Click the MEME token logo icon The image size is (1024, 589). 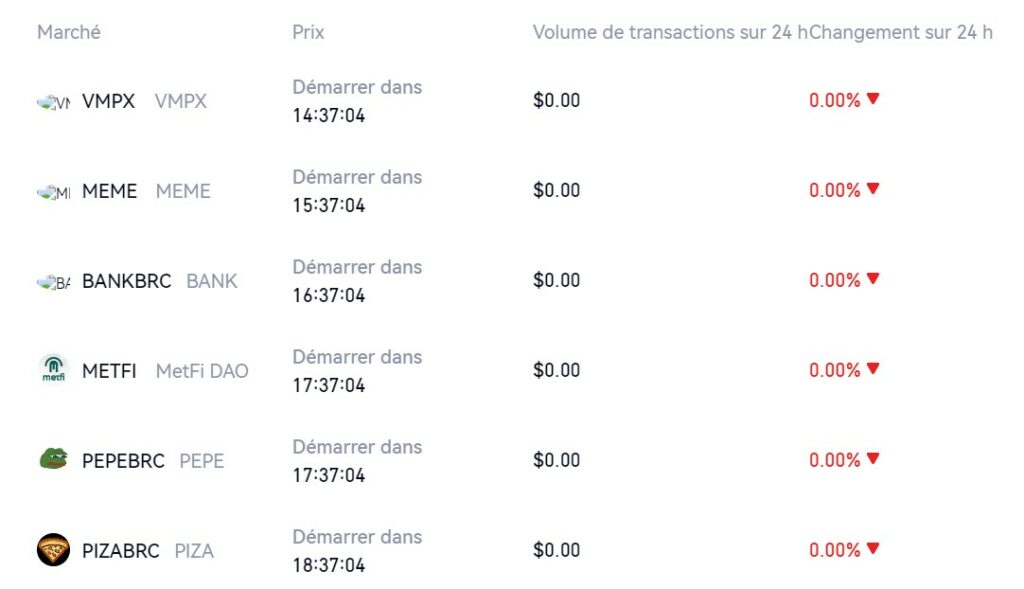(53, 192)
